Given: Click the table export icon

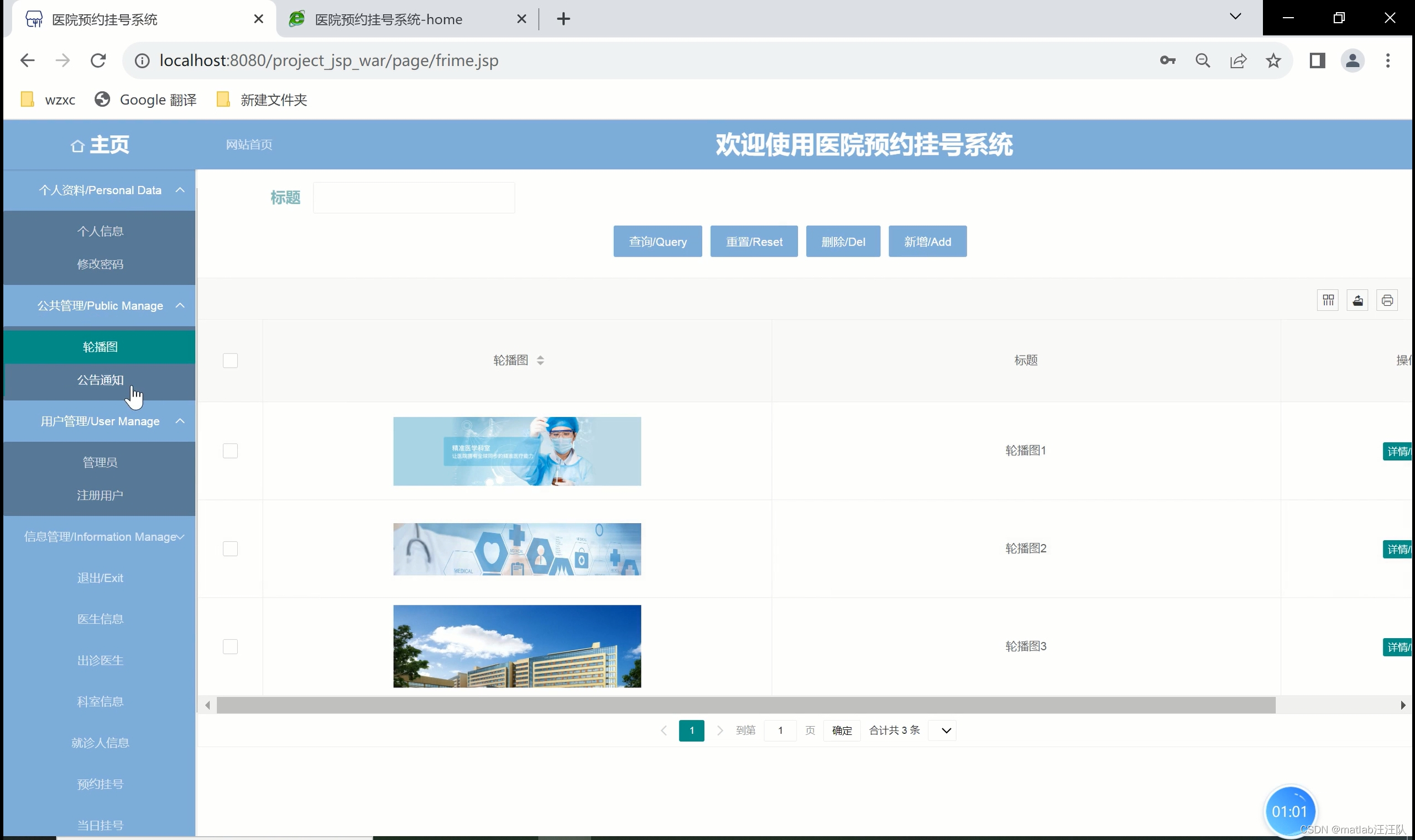Looking at the screenshot, I should [1357, 300].
